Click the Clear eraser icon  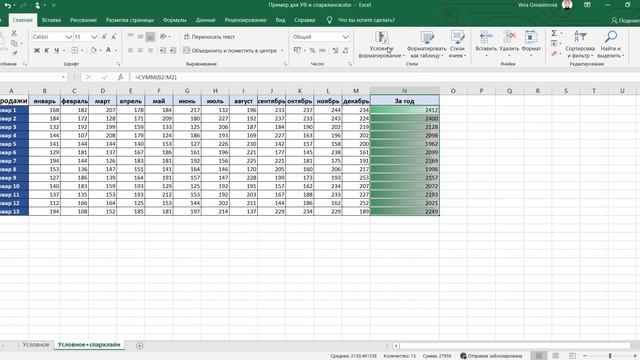click(554, 53)
